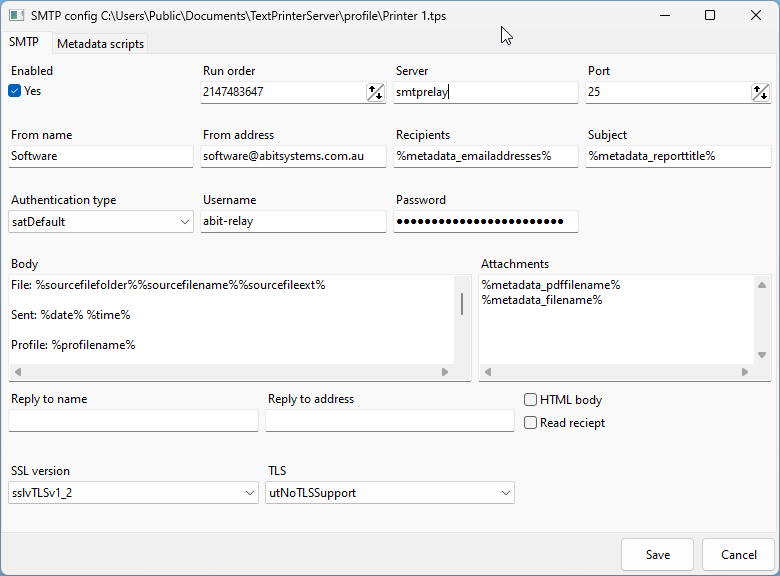Click the Port number field

[x=668, y=92]
